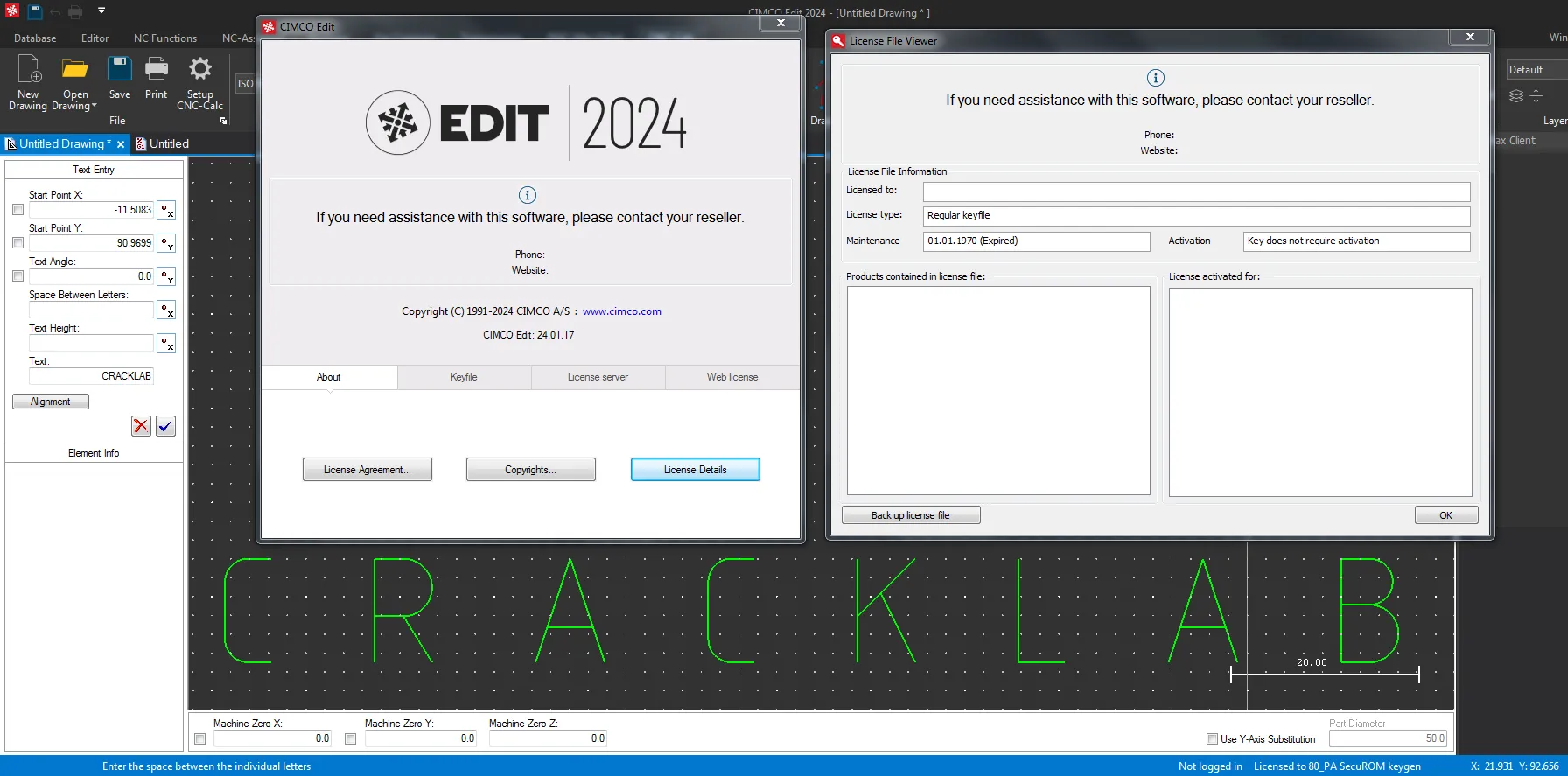Click the Alignment button
This screenshot has width=1568, height=776.
point(51,402)
